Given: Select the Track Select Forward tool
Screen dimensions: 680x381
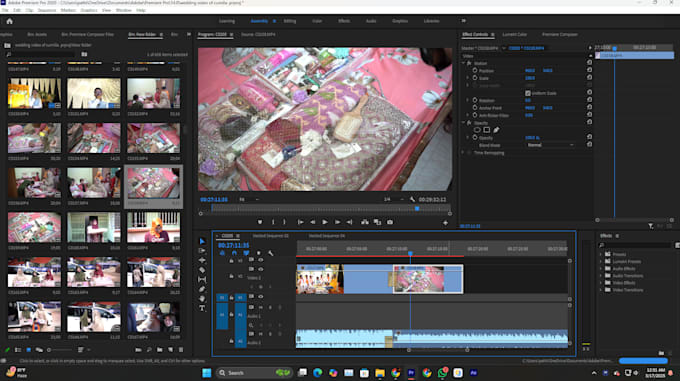Looking at the screenshot, I should [x=202, y=251].
